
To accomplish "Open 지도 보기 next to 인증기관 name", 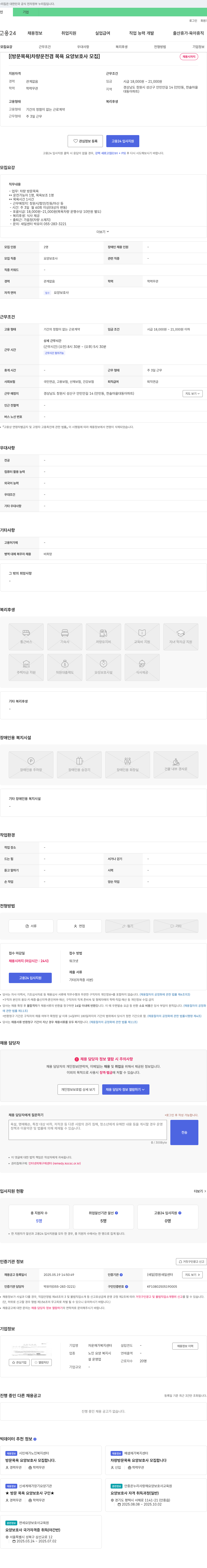I will 192,1275.
